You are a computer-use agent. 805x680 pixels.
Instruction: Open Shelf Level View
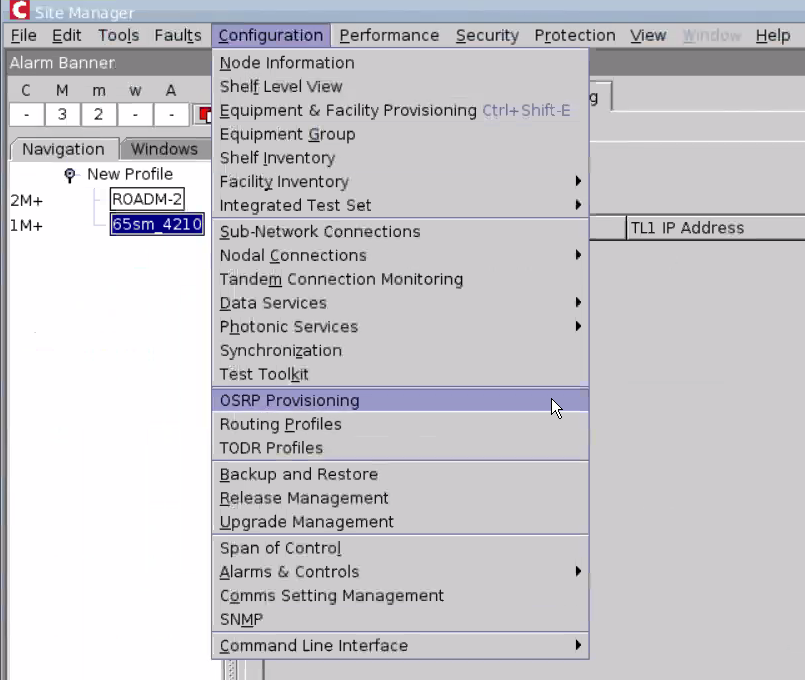point(400,86)
